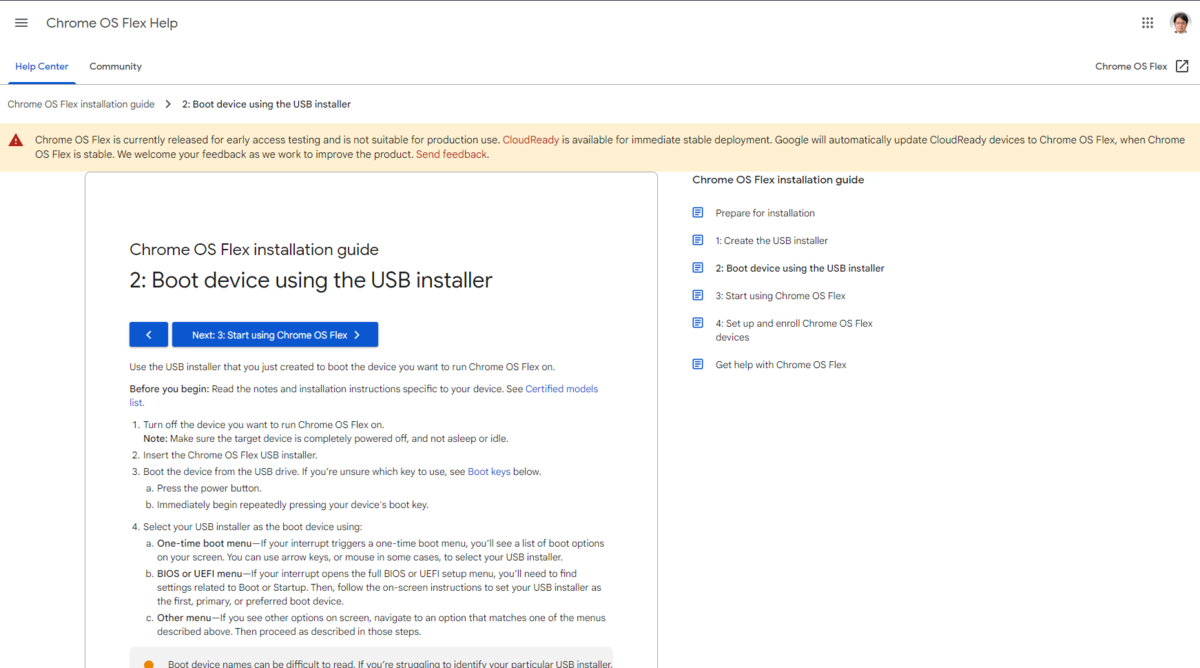Open the Chrome OS Flex product link
The image size is (1200, 668).
[1131, 66]
